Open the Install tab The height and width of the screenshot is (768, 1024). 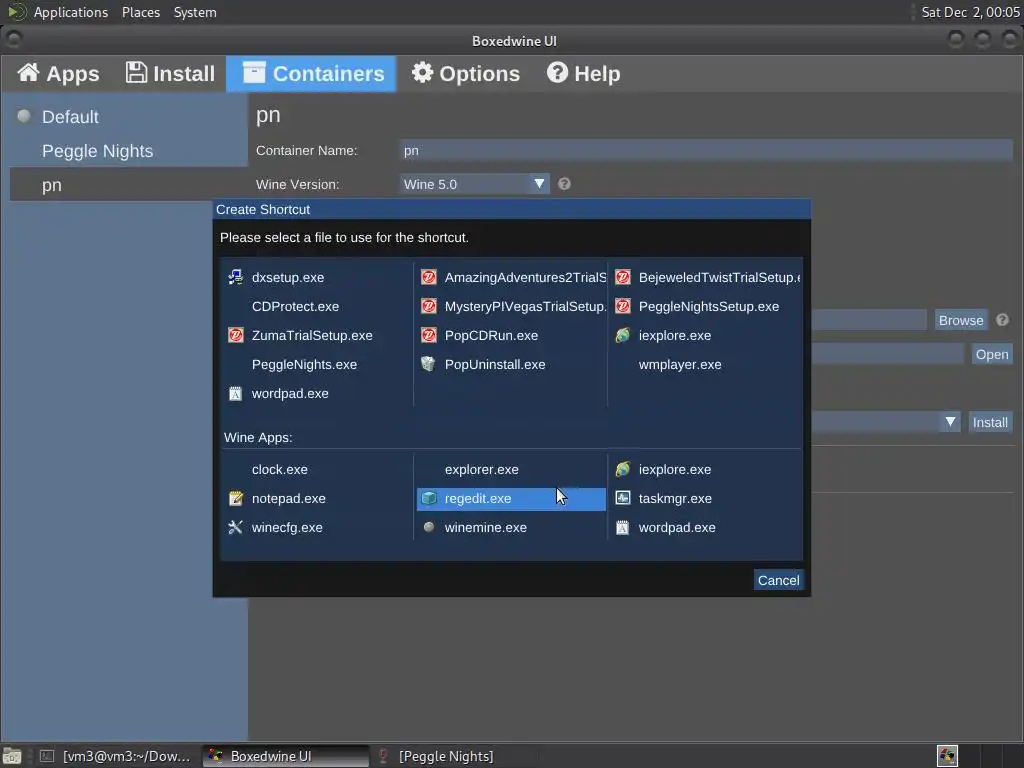coord(170,74)
